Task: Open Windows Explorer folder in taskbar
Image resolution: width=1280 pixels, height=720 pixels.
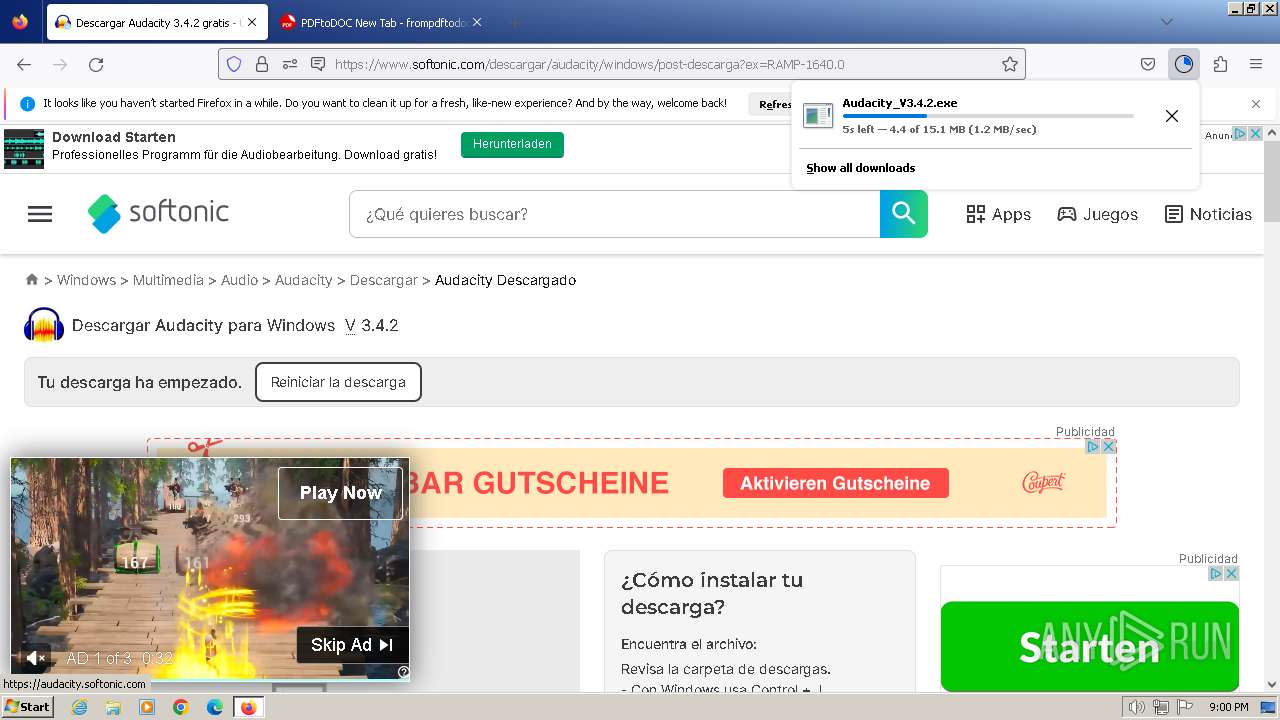Action: point(113,707)
